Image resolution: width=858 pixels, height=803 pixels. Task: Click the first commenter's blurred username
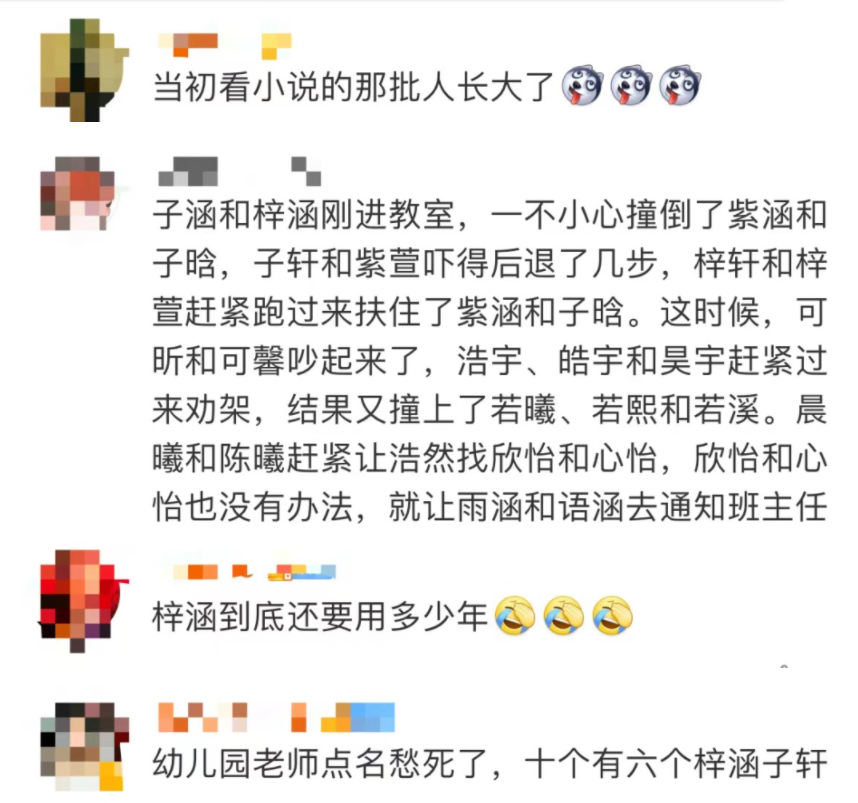[188, 45]
